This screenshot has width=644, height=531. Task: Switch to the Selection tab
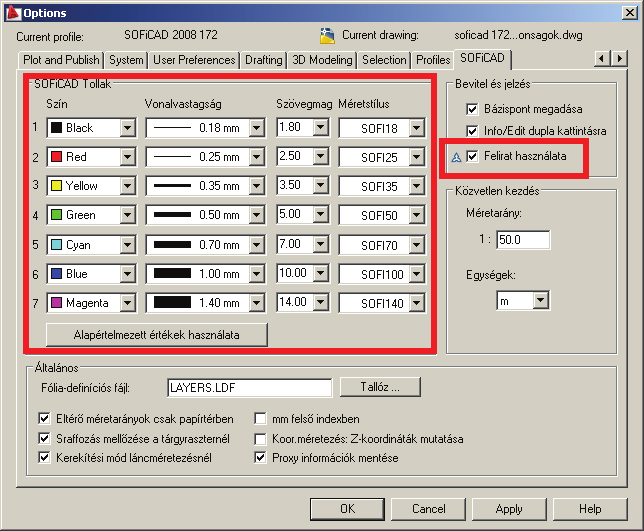click(x=384, y=60)
